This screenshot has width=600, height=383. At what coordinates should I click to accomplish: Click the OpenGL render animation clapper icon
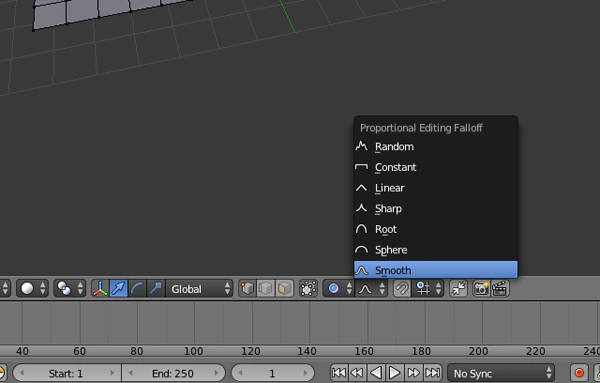pyautogui.click(x=500, y=288)
